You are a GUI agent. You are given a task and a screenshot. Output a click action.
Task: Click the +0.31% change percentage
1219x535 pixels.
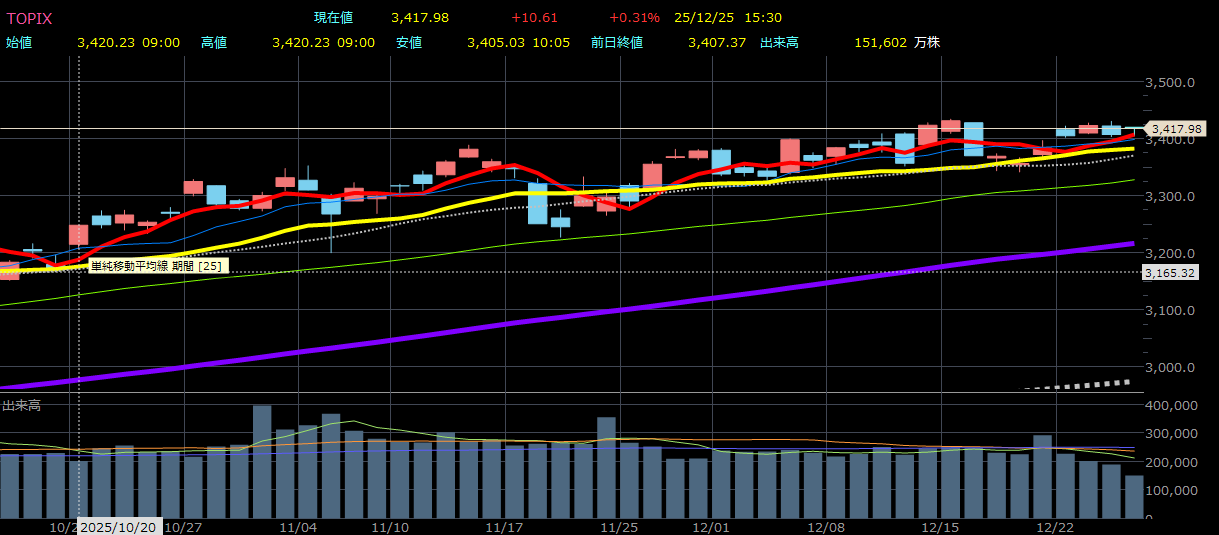[634, 18]
